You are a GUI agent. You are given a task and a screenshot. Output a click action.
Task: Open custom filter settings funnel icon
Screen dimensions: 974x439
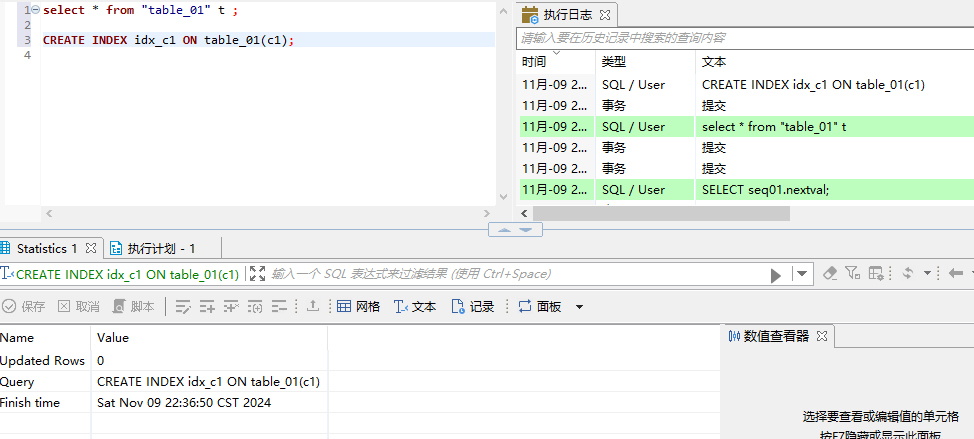coord(852,273)
